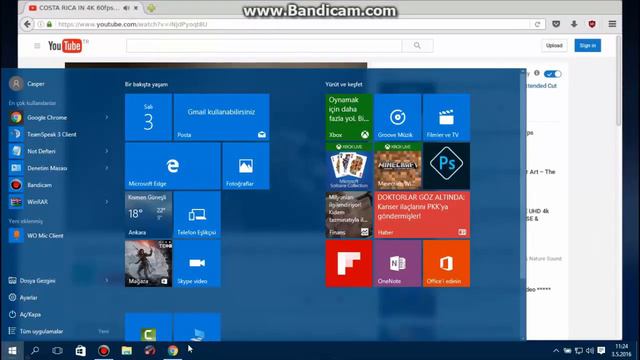Open the Posta mail tile

[221, 117]
